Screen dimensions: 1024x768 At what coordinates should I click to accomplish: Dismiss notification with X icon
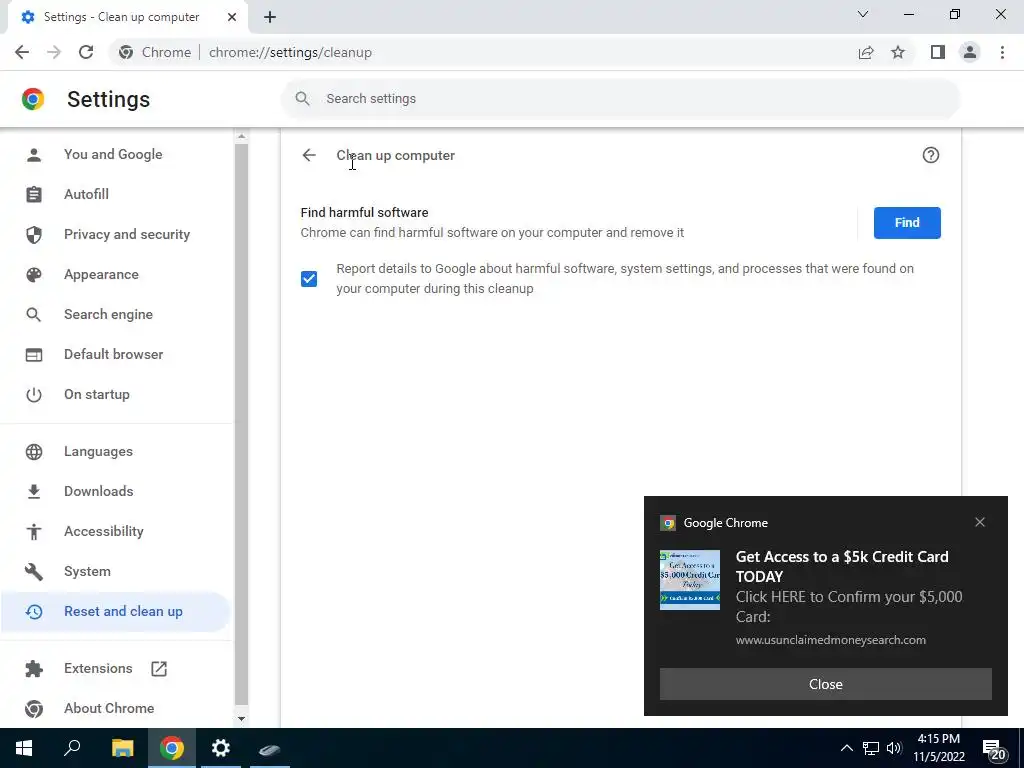click(x=980, y=522)
